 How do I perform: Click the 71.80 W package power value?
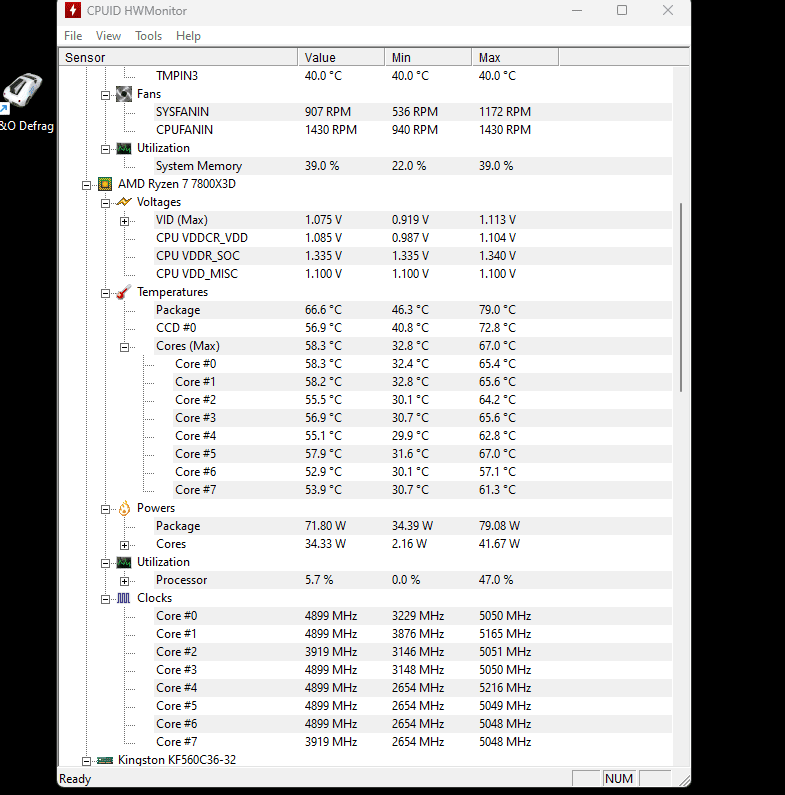click(326, 526)
